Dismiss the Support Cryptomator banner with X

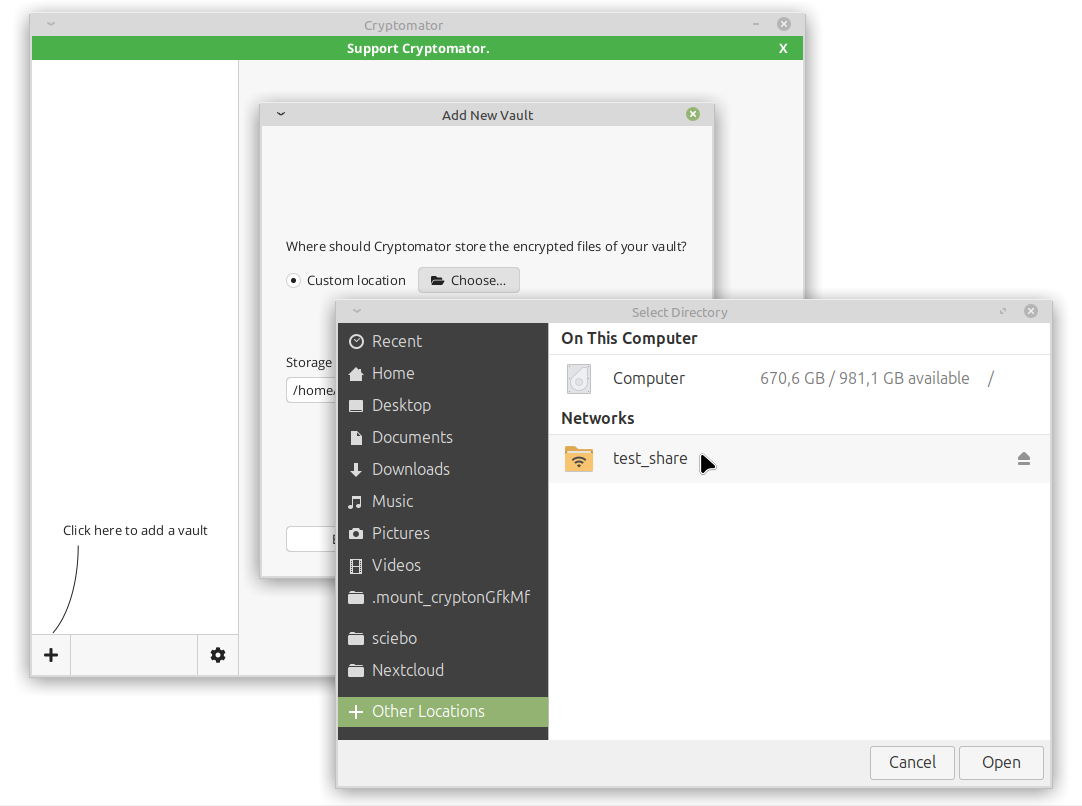pyautogui.click(x=783, y=48)
